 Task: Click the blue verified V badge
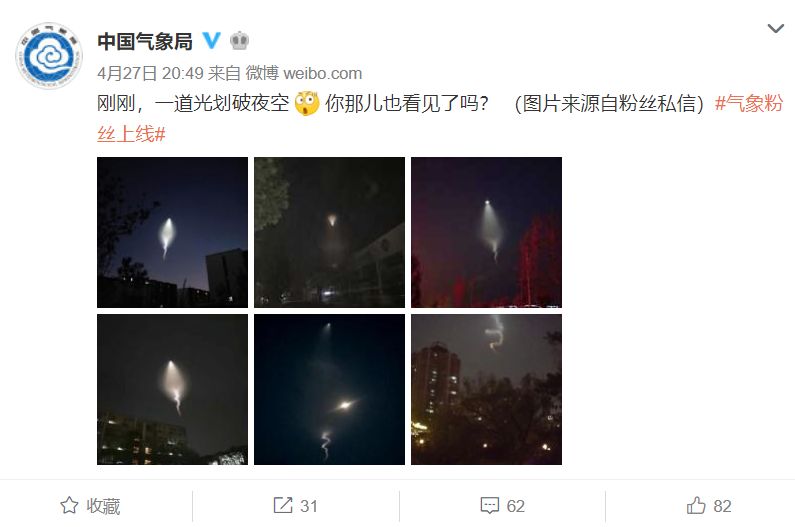click(211, 41)
